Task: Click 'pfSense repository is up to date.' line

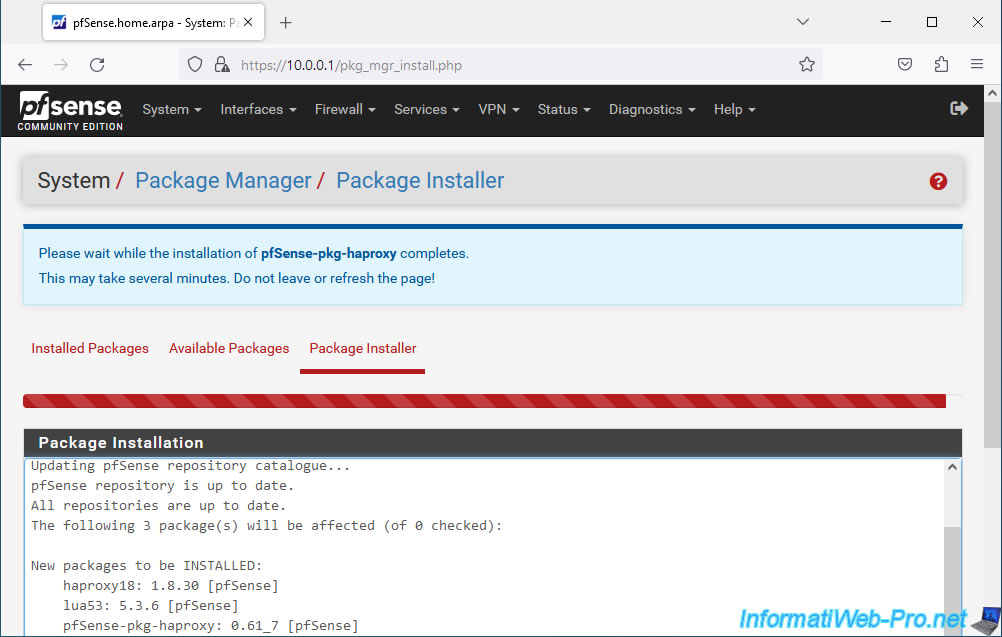Action: click(x=162, y=486)
